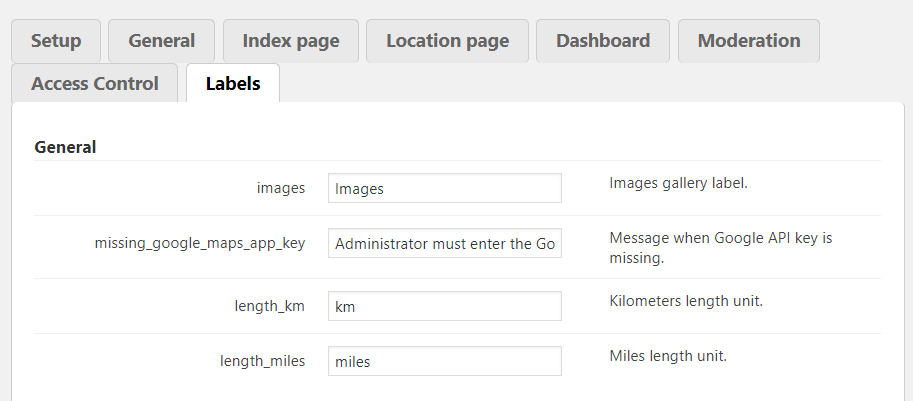Select the missing_google_maps_app_key field name
The height and width of the screenshot is (401, 913).
pos(200,243)
